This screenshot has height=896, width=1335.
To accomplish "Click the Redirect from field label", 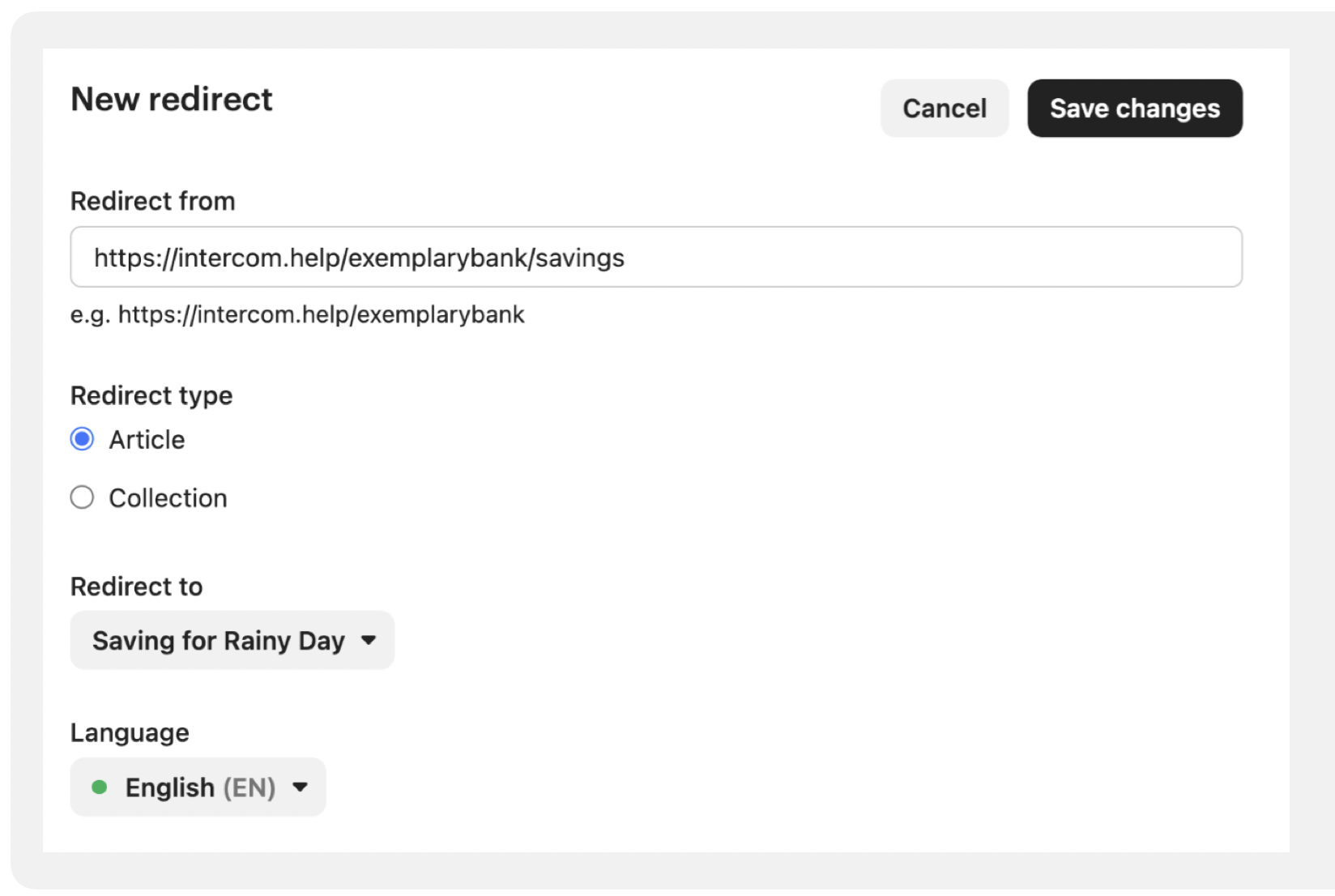I will pyautogui.click(x=153, y=201).
